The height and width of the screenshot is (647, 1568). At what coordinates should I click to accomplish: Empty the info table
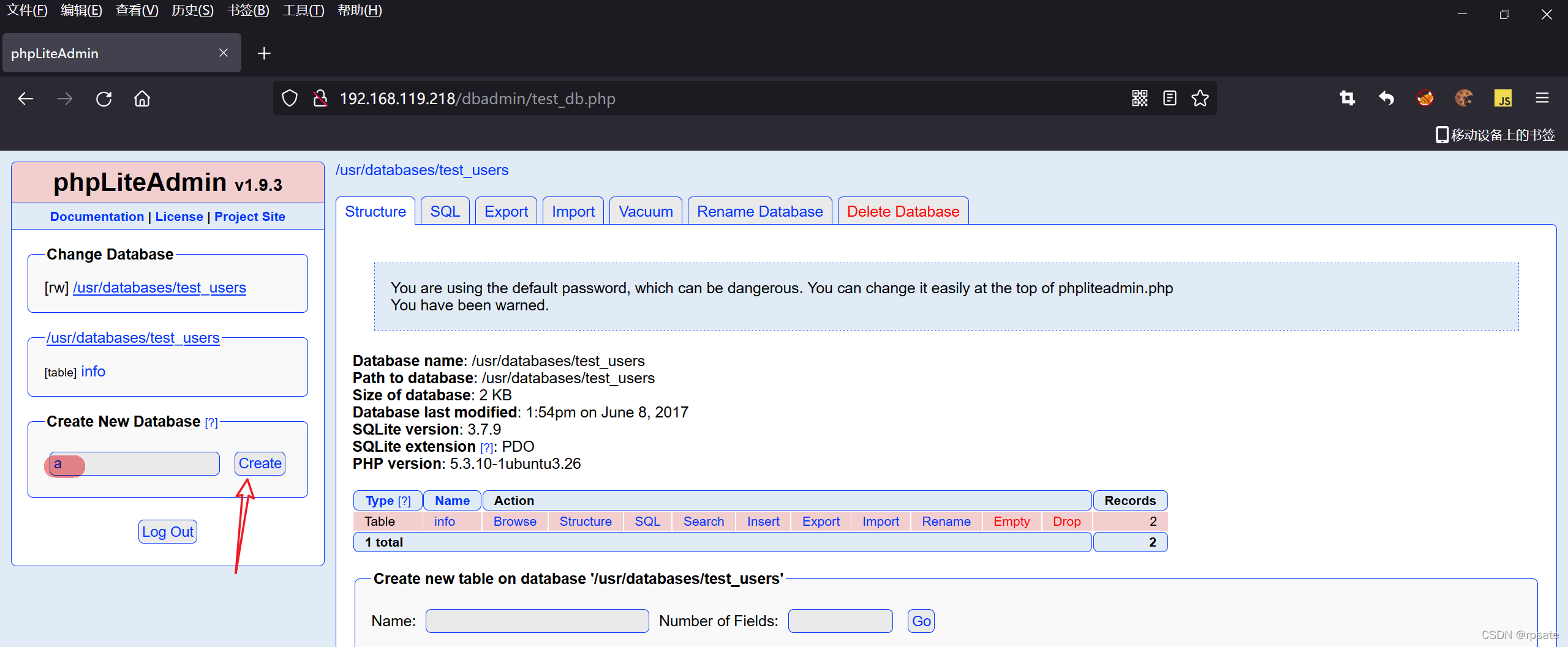(x=1012, y=522)
